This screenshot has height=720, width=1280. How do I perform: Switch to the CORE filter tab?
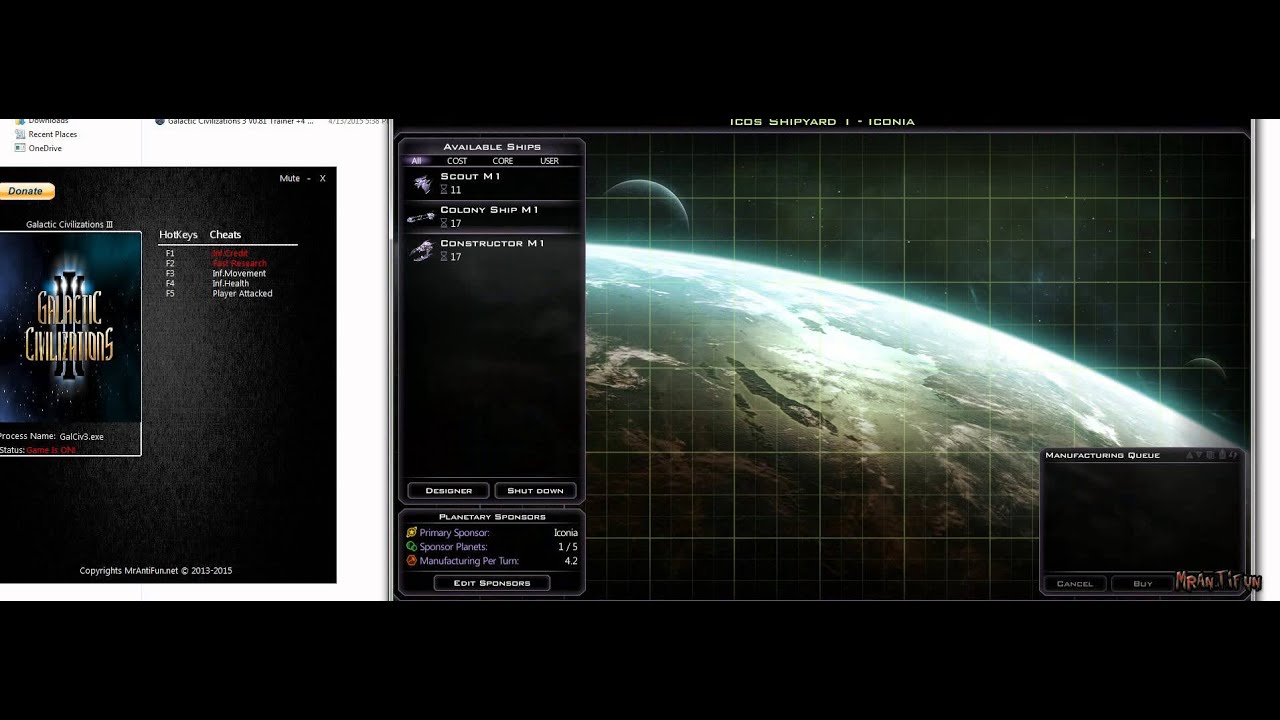tap(503, 161)
